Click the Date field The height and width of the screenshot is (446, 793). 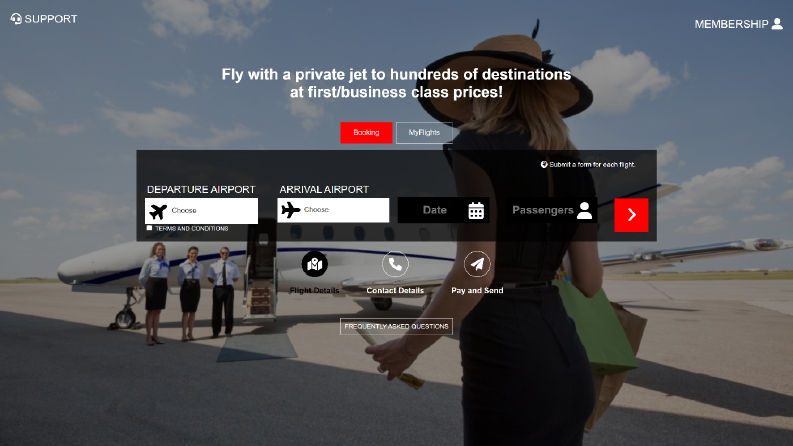click(444, 210)
